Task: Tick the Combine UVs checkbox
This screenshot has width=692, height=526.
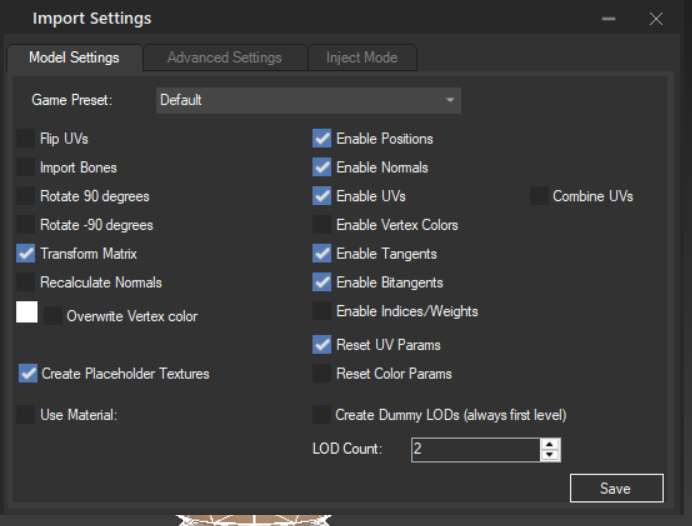Action: click(539, 196)
